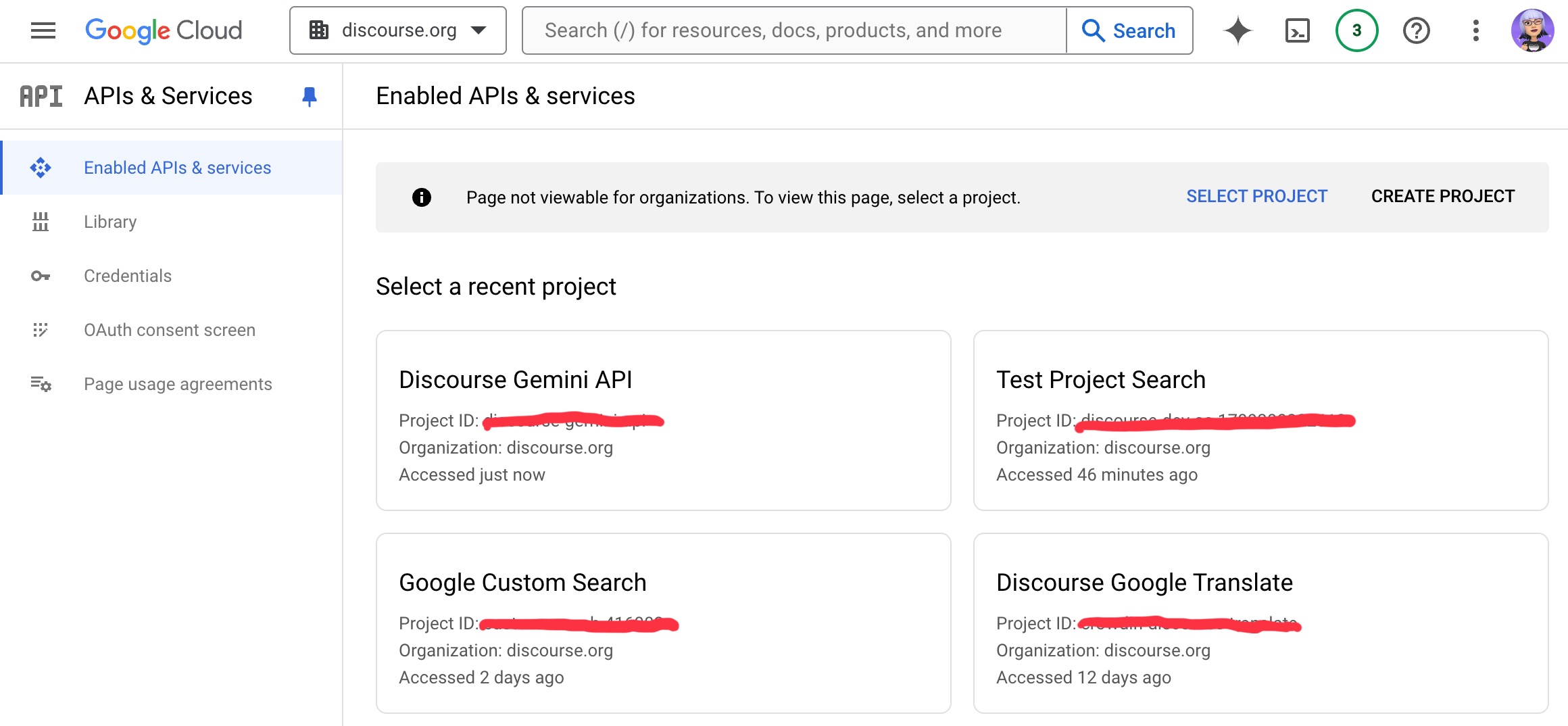Screen dimensions: 1568x726
Task: Open the discourse.org project picker dropdown
Action: 398,30
